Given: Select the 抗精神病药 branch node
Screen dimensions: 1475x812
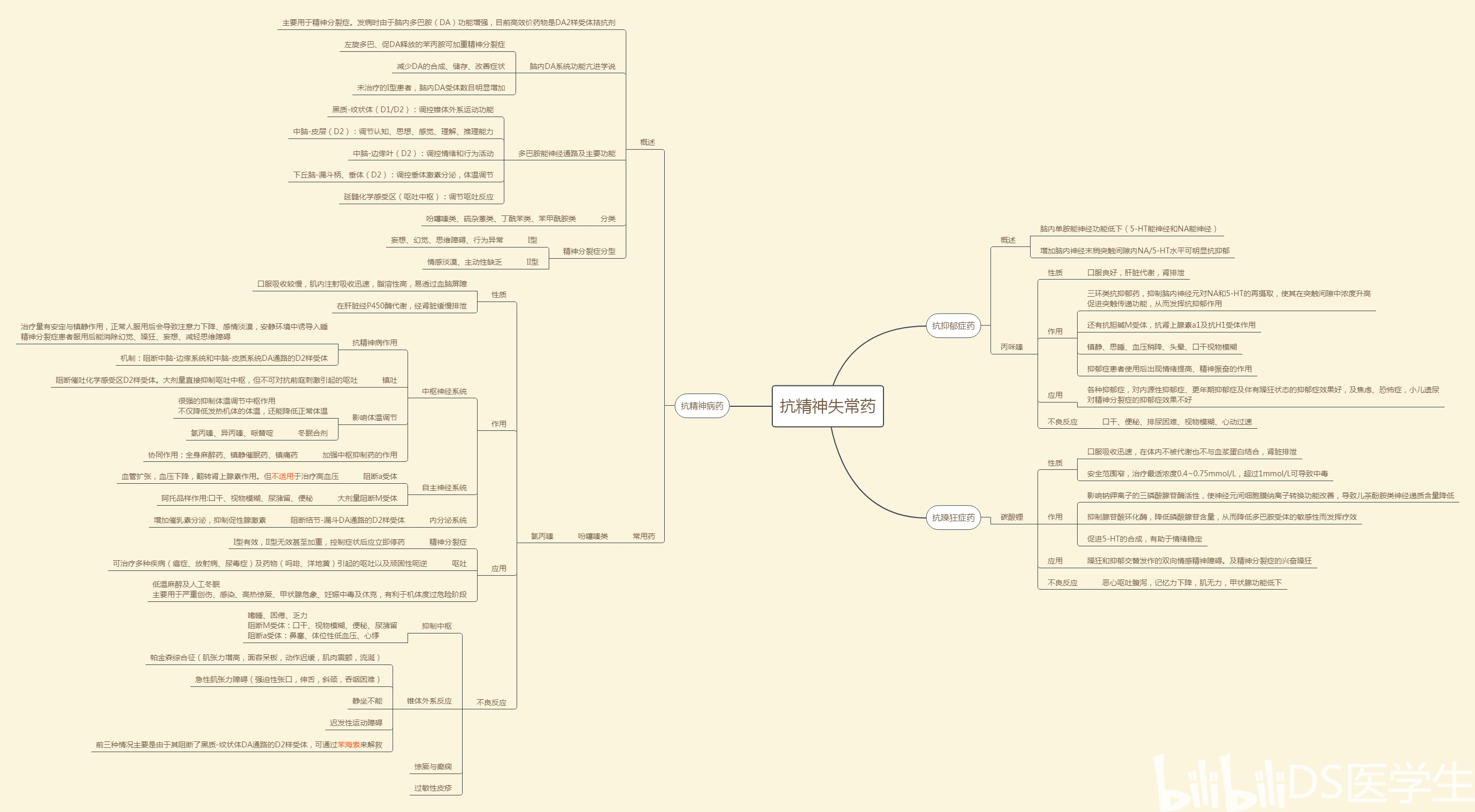Looking at the screenshot, I should coord(702,406).
